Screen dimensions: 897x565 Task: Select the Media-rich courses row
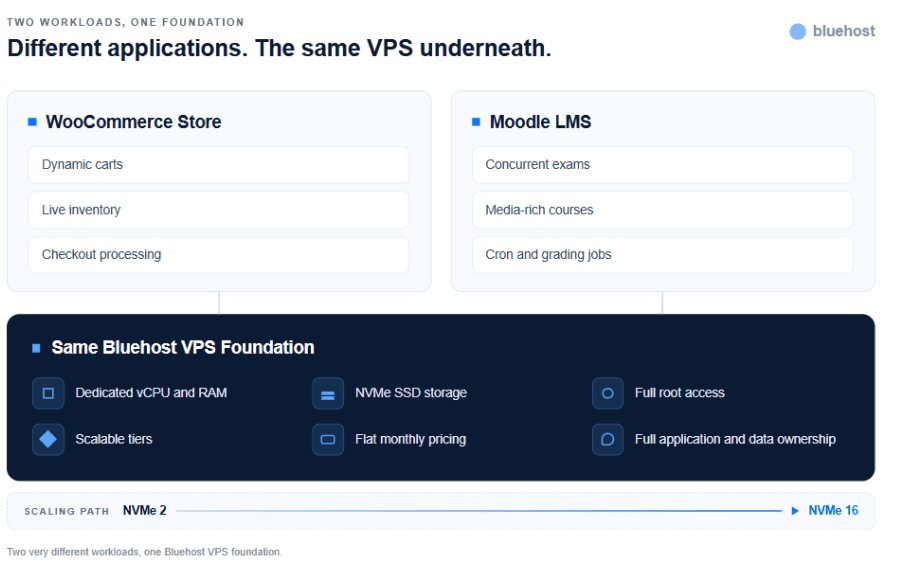point(662,210)
